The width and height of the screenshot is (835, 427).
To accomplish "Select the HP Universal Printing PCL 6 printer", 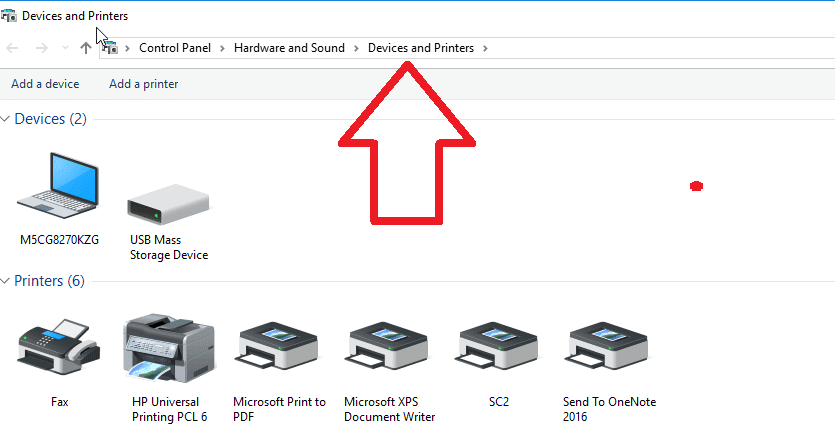I will pos(169,348).
